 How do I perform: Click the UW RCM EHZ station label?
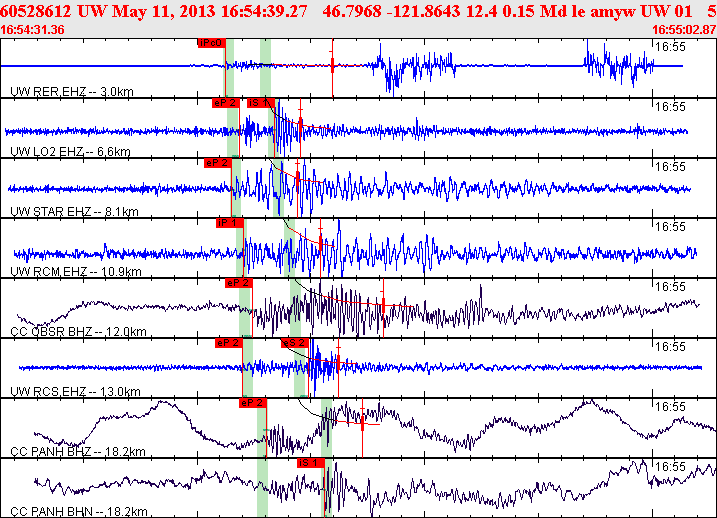click(x=74, y=272)
